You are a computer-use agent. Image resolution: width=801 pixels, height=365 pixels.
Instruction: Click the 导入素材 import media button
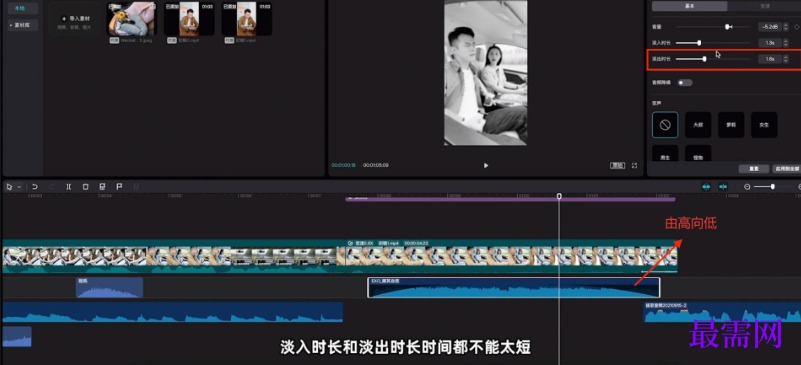click(x=74, y=20)
